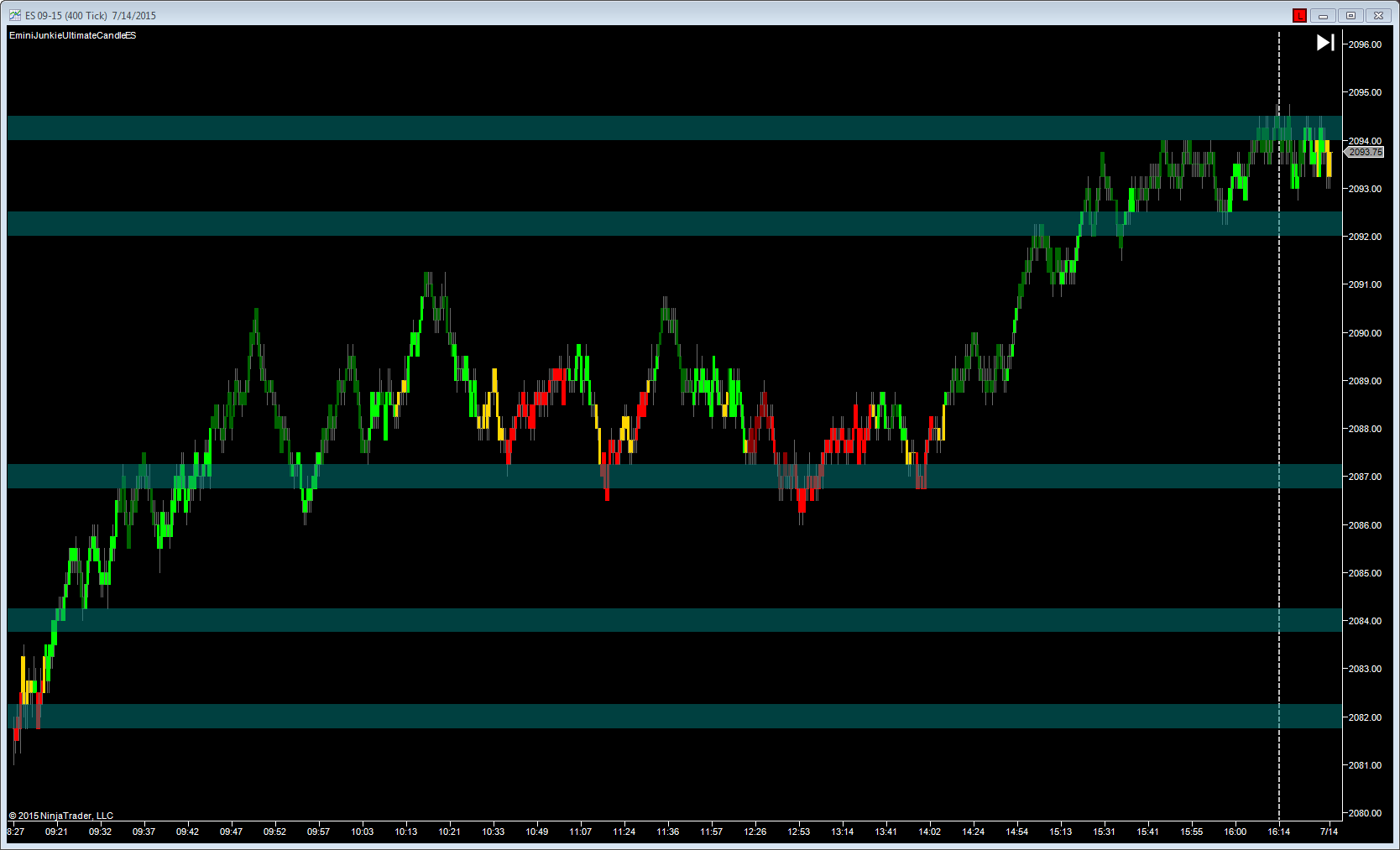Click the current price marker 2093.75

(x=1365, y=152)
